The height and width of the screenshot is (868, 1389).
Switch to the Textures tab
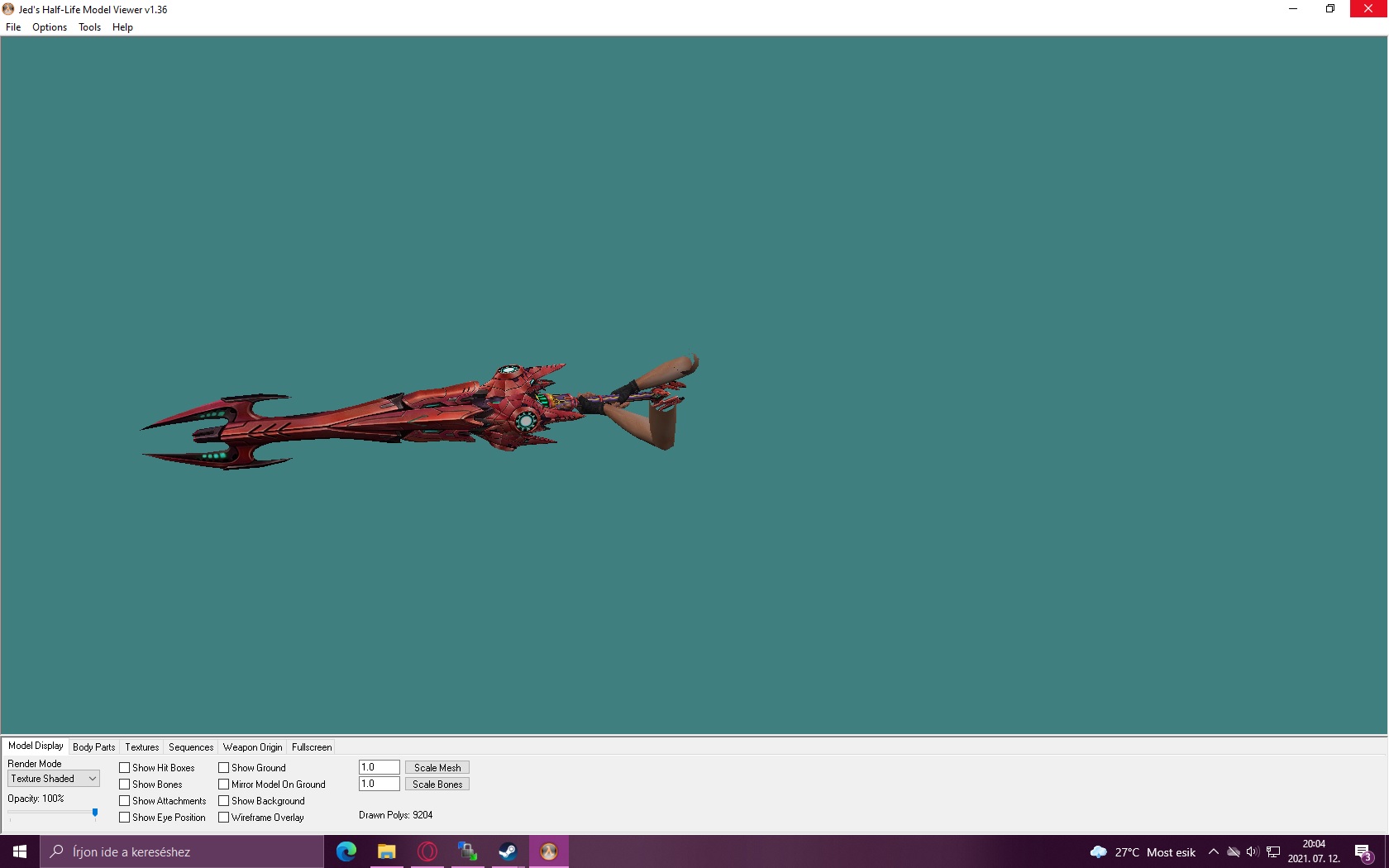(x=142, y=747)
